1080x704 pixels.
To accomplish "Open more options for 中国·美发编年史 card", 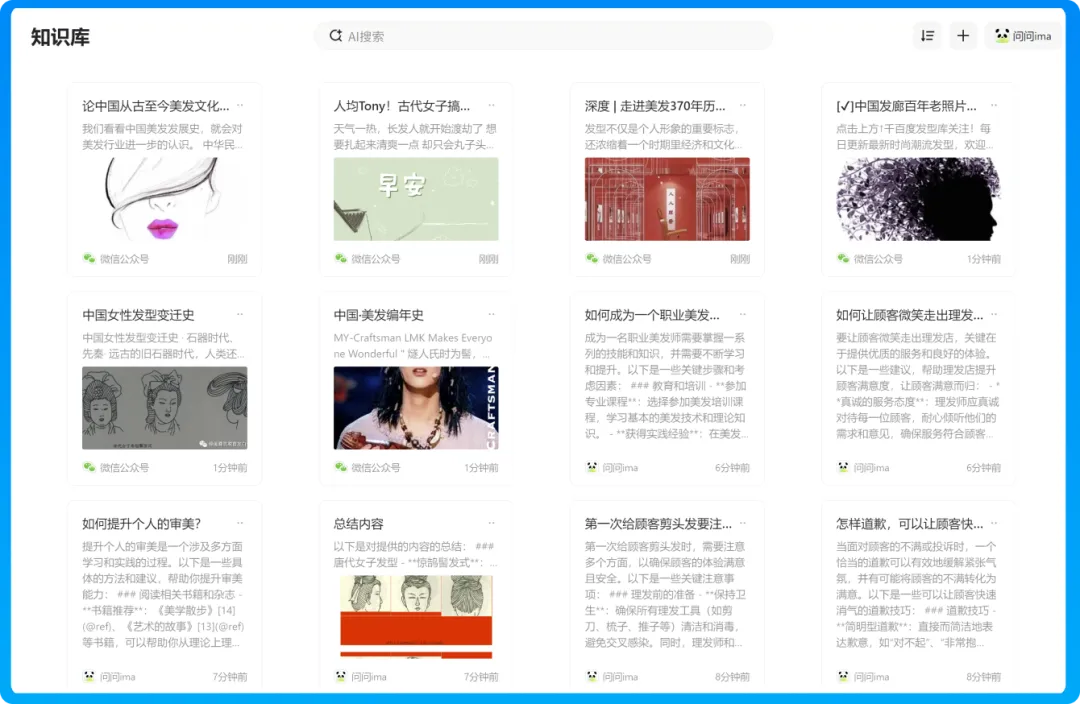I will pos(491,314).
